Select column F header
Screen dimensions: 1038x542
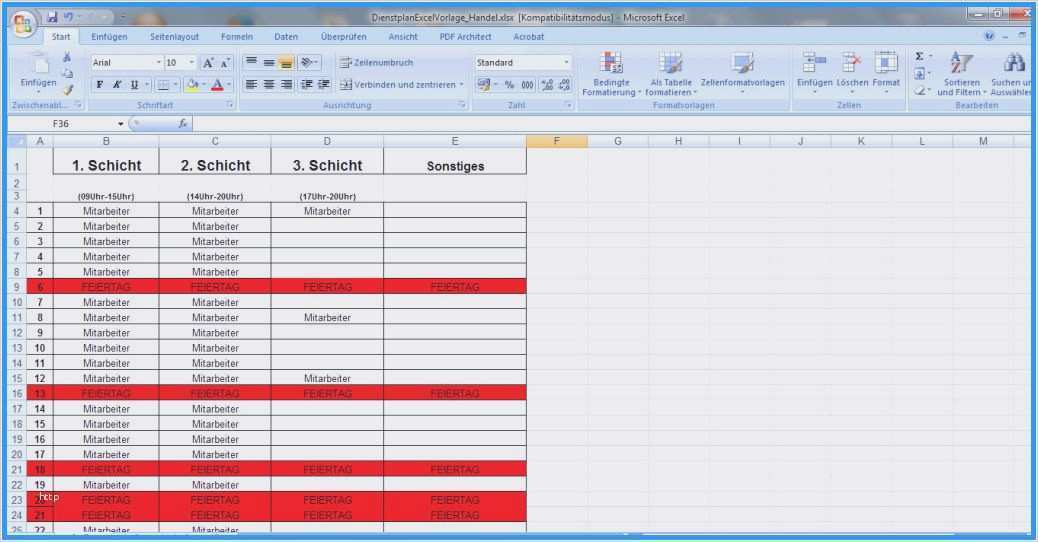point(556,141)
